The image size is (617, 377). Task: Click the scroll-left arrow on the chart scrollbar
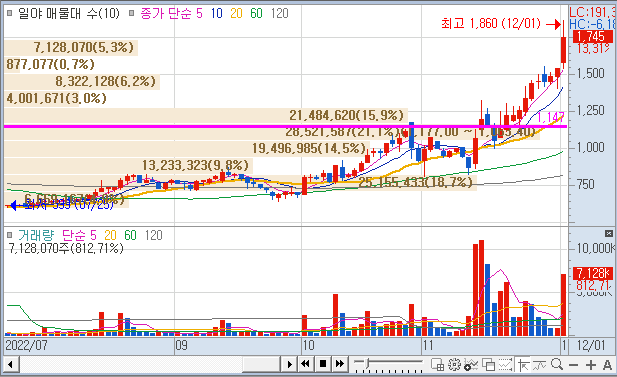point(11,364)
